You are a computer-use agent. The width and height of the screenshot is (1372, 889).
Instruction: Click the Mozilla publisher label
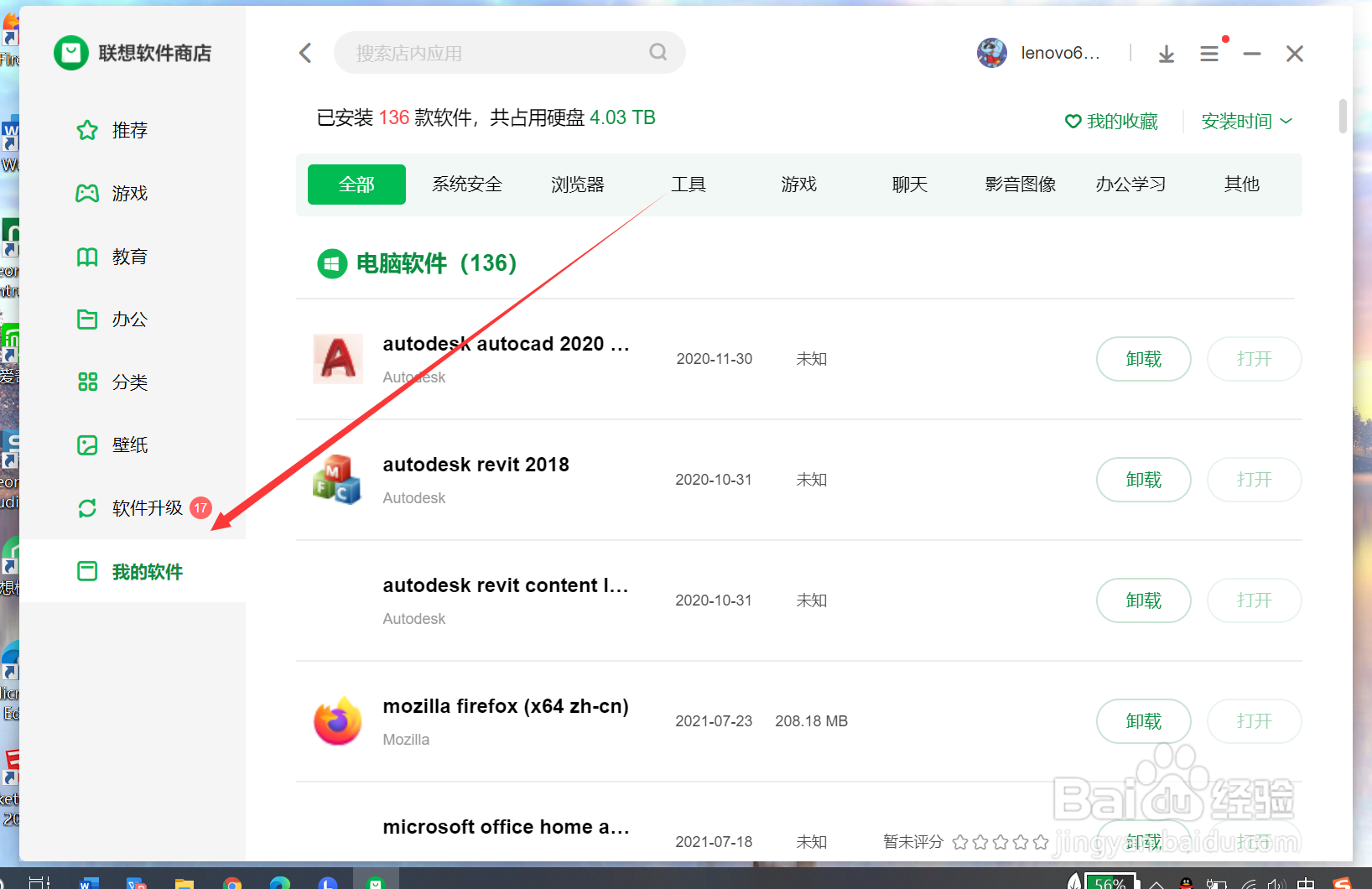point(406,740)
